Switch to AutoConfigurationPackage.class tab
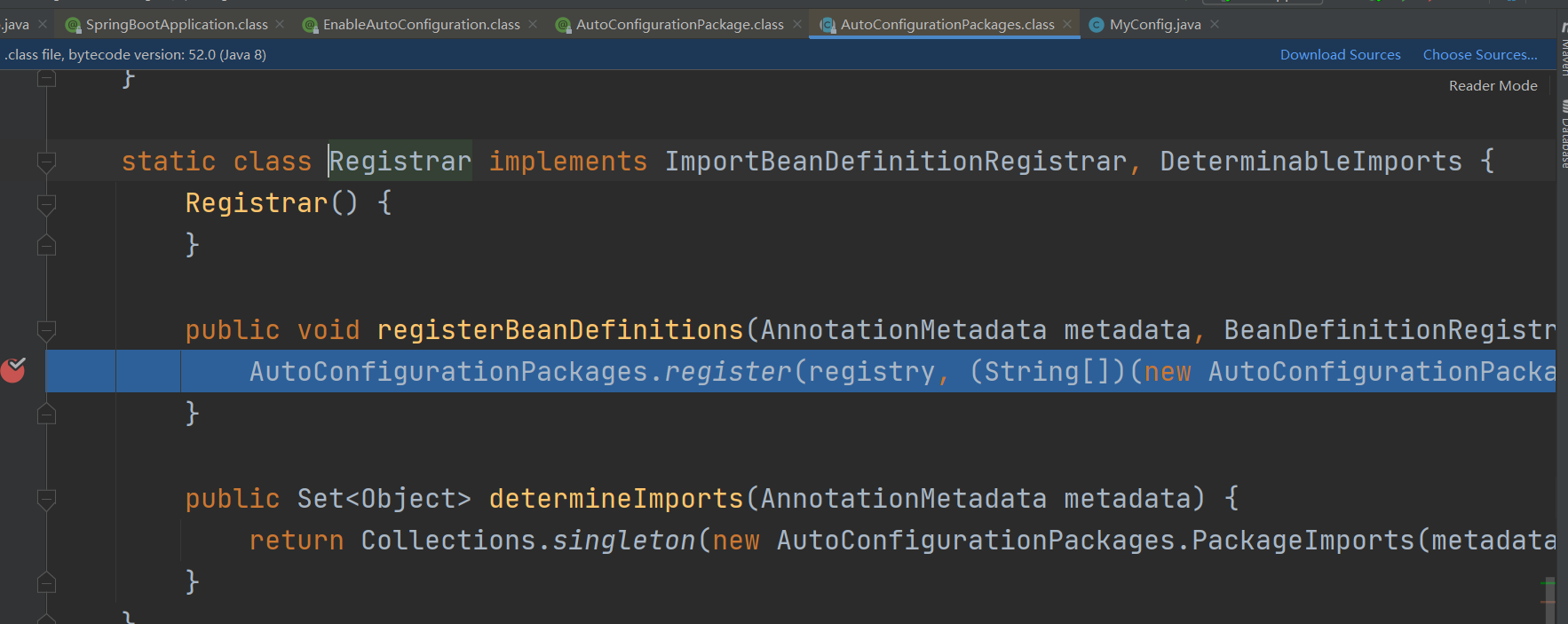This screenshot has width=1568, height=624. (679, 25)
